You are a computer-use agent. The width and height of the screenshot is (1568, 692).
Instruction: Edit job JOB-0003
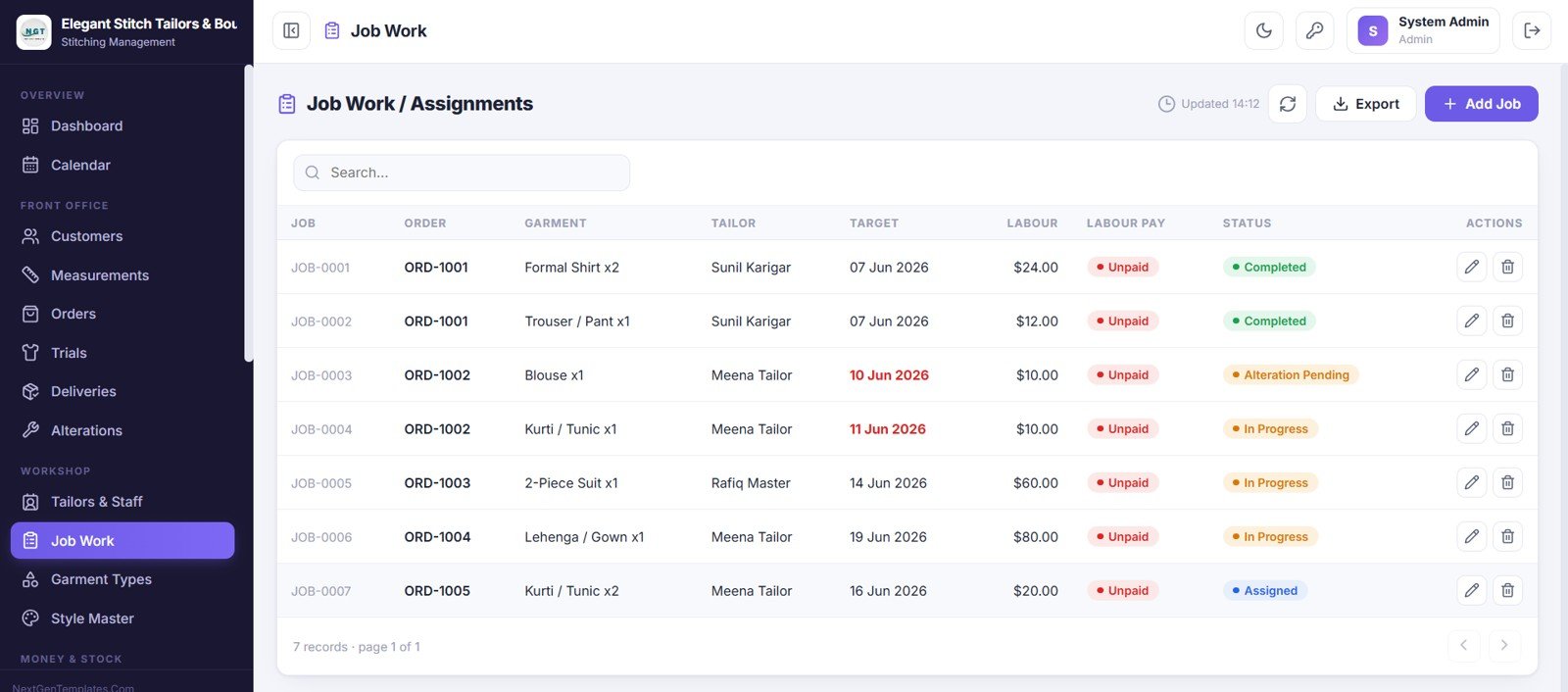1472,374
